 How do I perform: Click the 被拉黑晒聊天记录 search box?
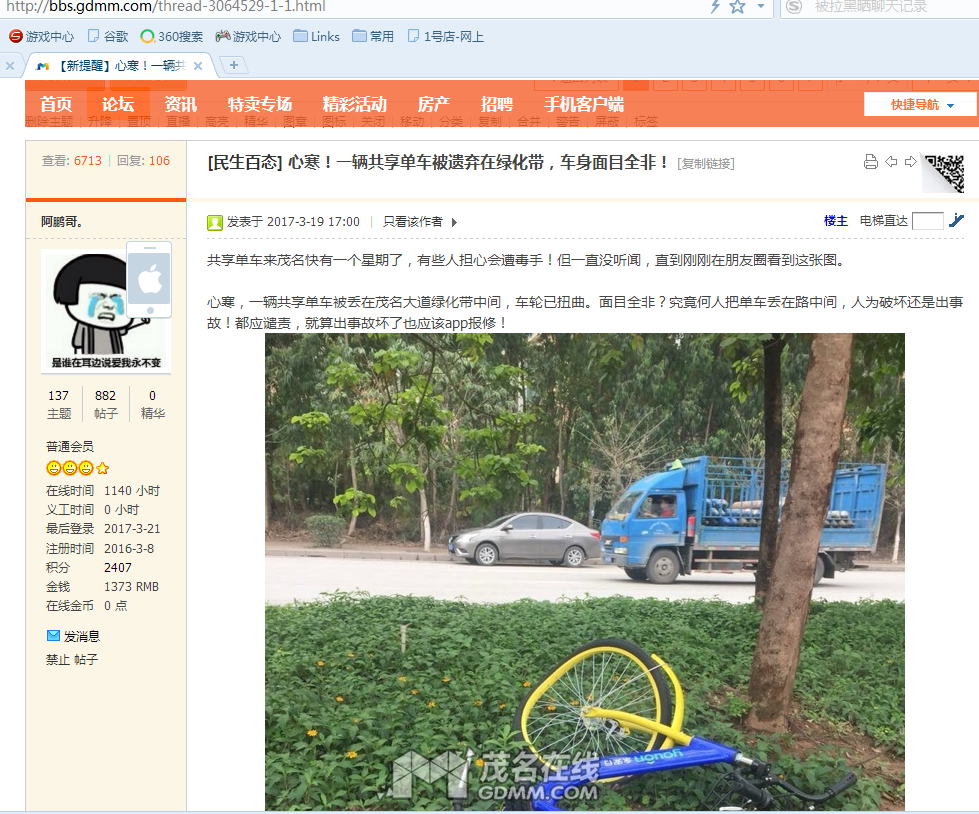870,7
